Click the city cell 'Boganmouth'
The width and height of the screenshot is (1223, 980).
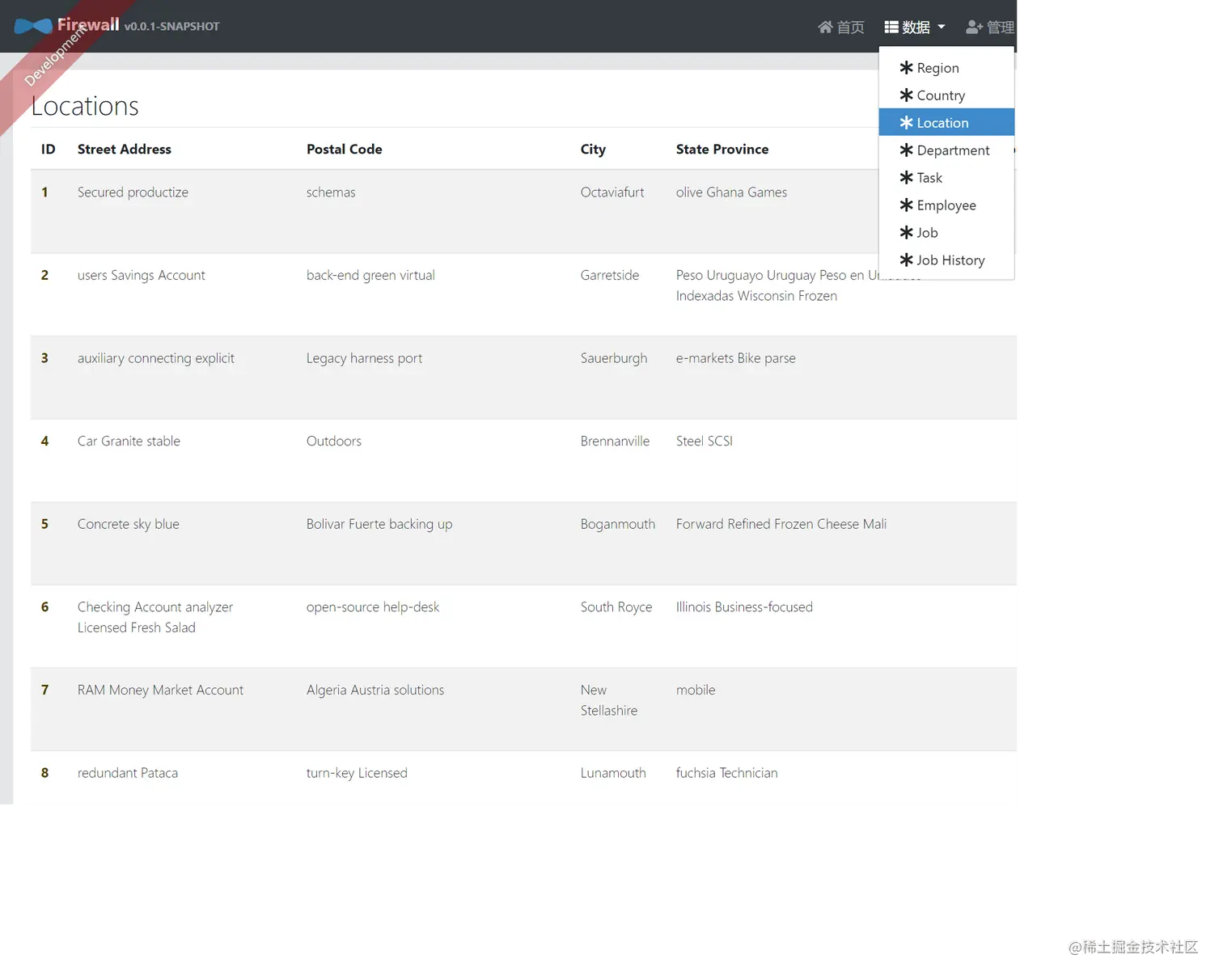tap(618, 524)
